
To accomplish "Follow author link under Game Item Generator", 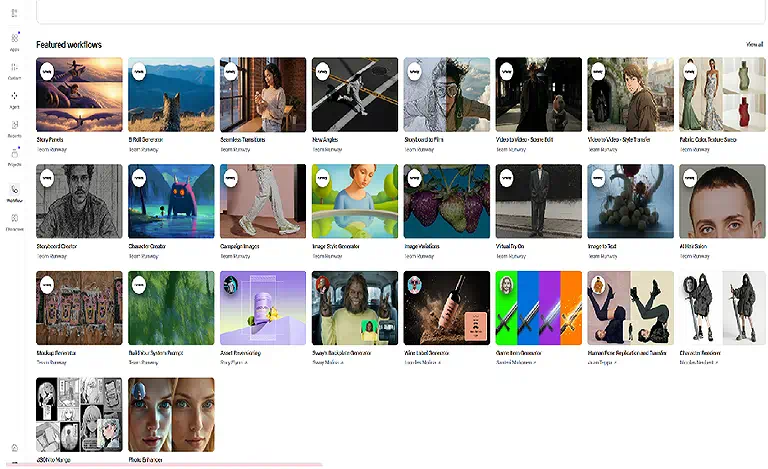I will coord(516,363).
